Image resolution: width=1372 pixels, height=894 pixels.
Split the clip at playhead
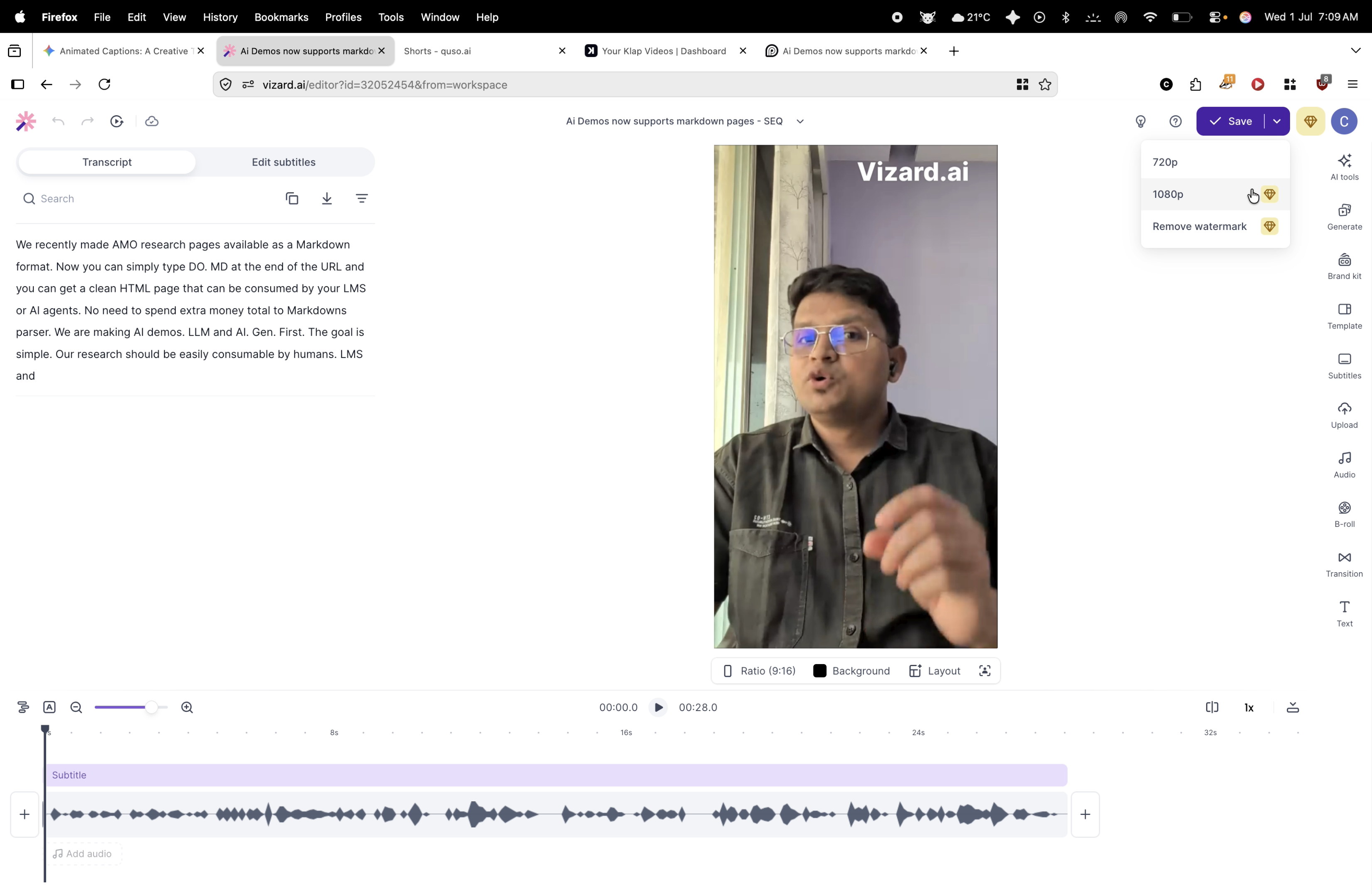tap(1212, 707)
